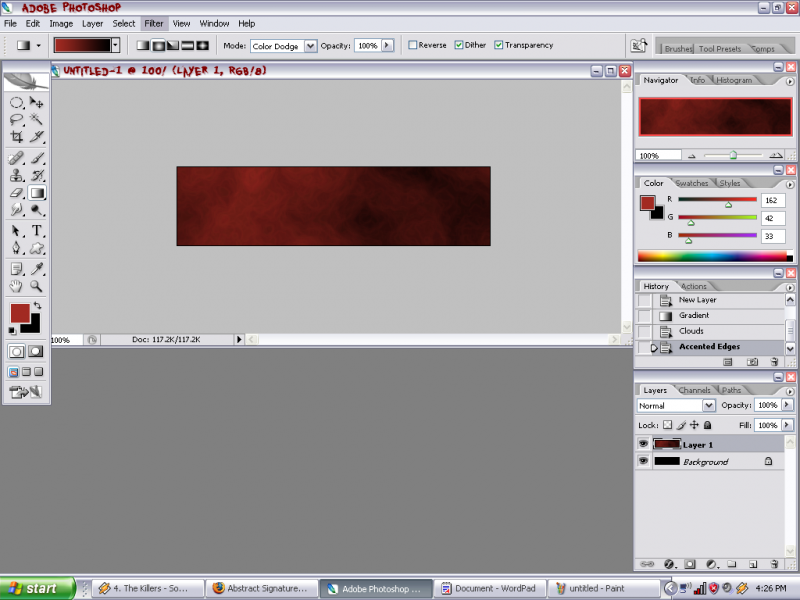Create a new layer from Layers panel
Screen dimensions: 800x600
753,564
